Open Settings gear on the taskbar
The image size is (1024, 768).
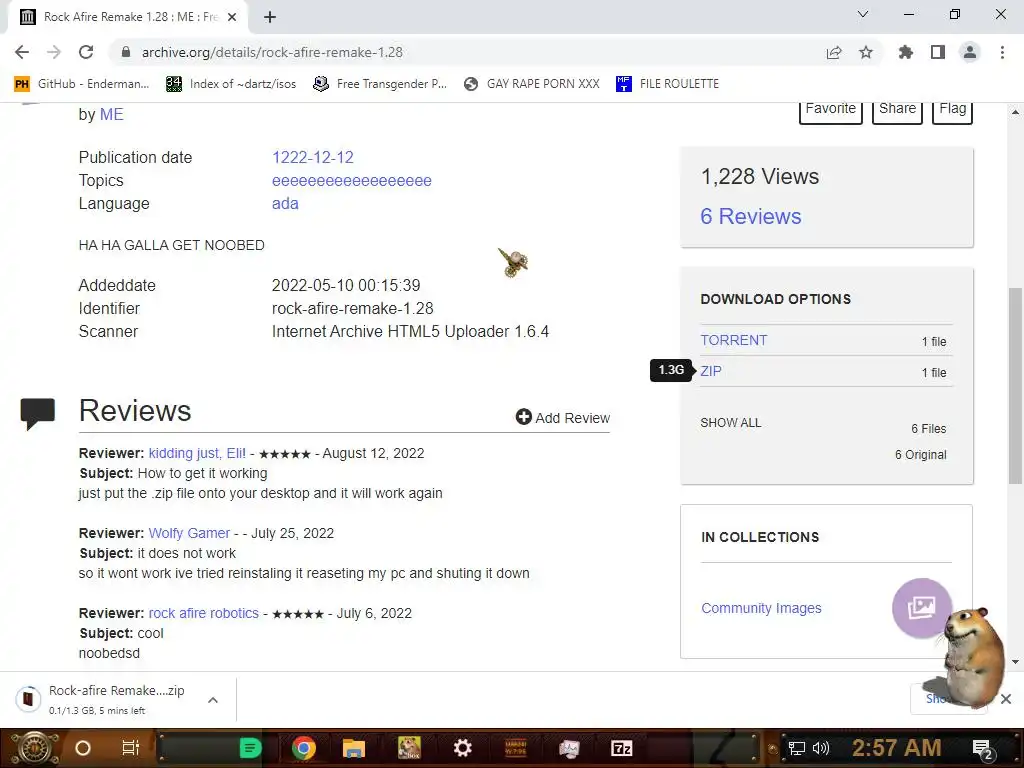pyautogui.click(x=462, y=748)
